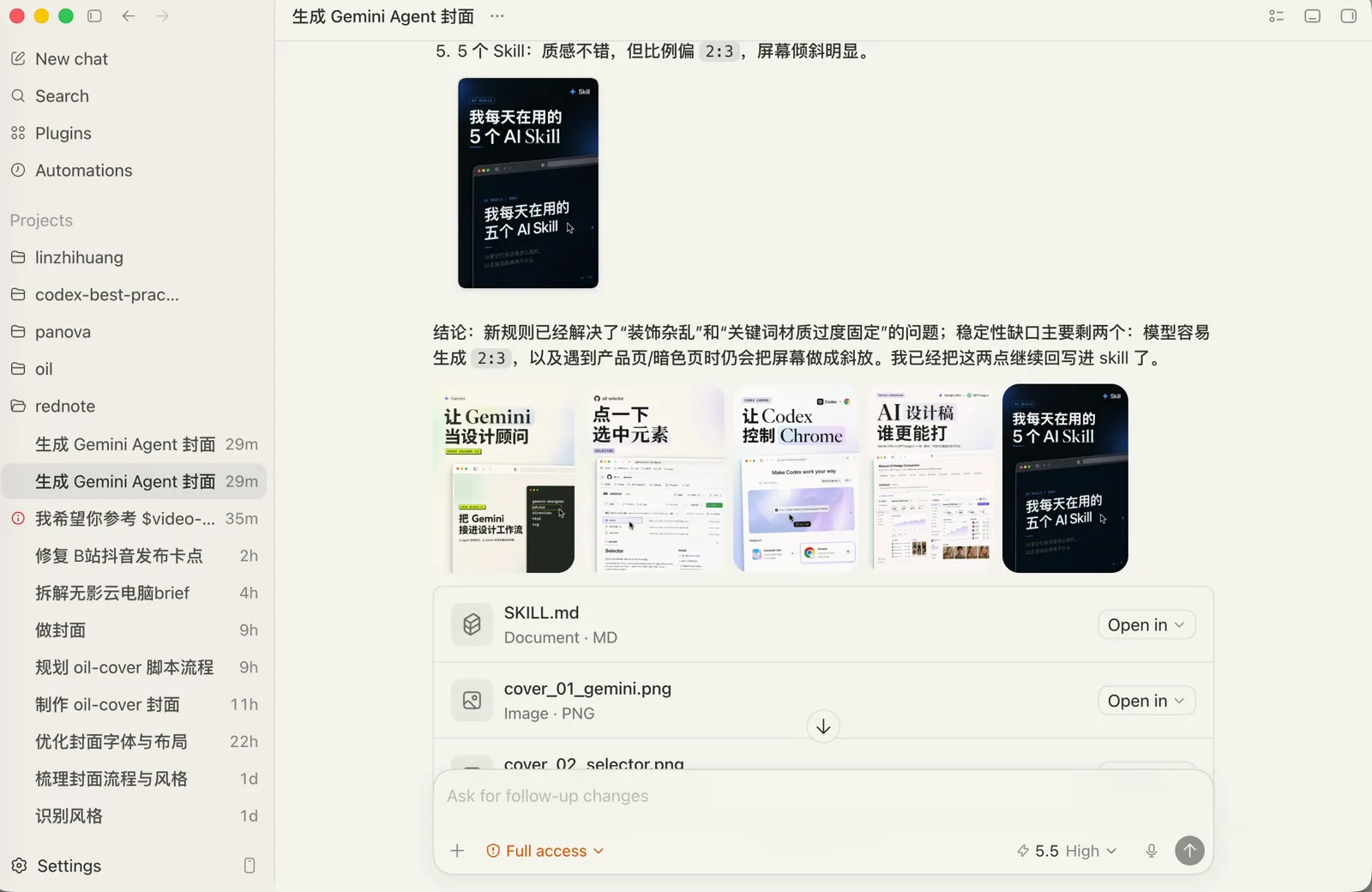Open the task list icon at top right
This screenshot has height=892, width=1372.
click(1276, 15)
